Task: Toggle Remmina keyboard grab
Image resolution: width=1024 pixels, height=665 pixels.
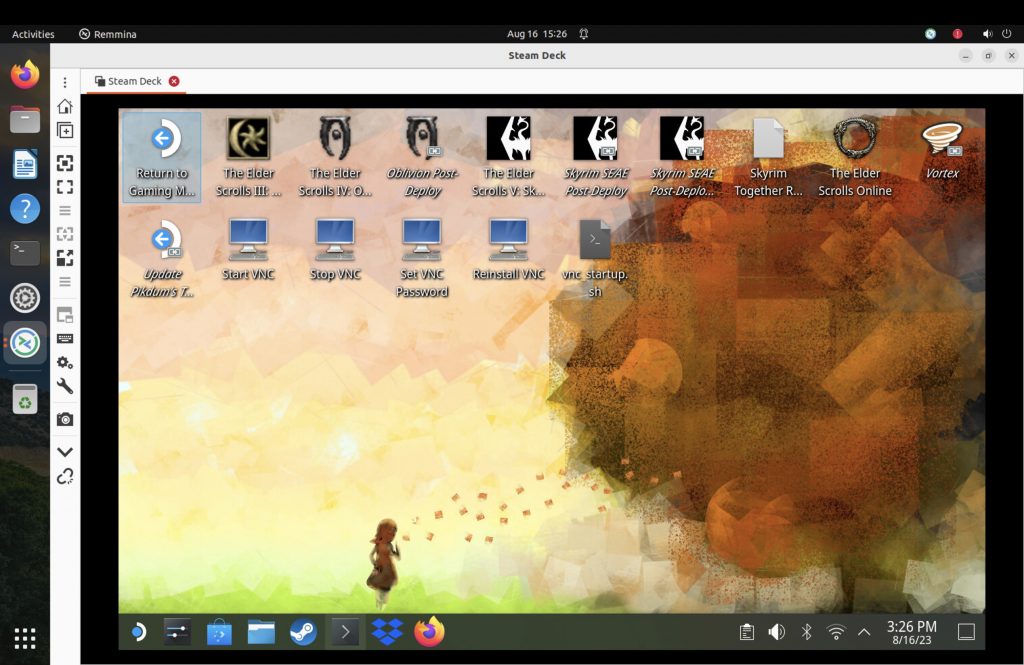Action: [65, 339]
